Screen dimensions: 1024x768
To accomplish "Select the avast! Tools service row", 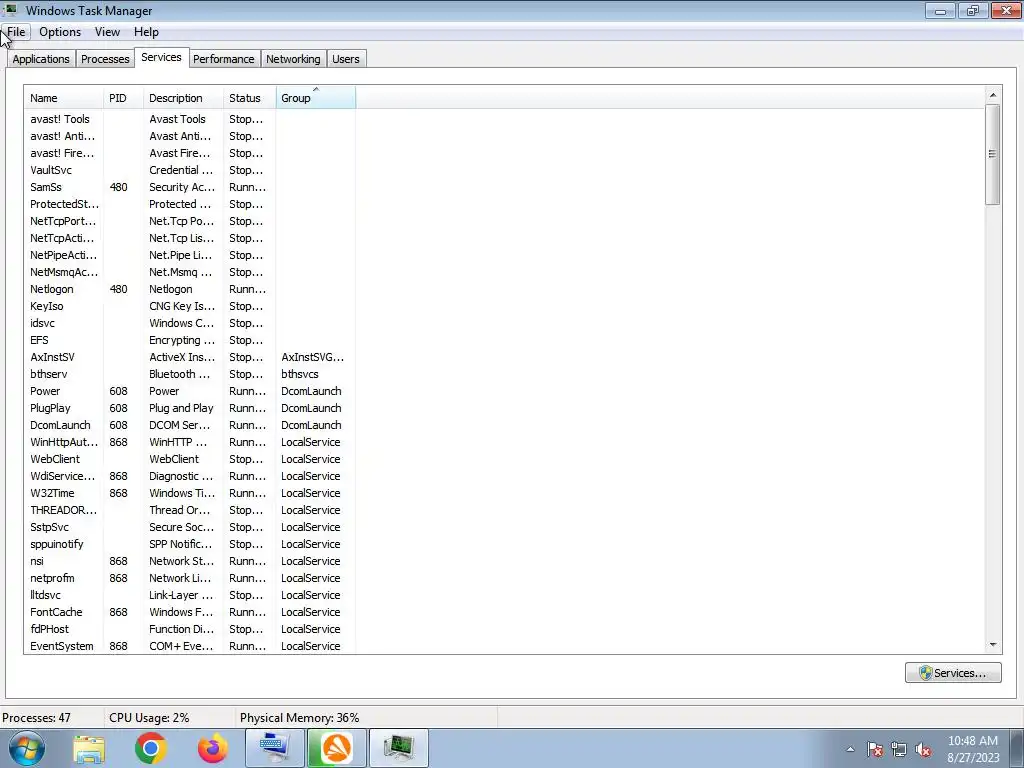I will coord(189,119).
